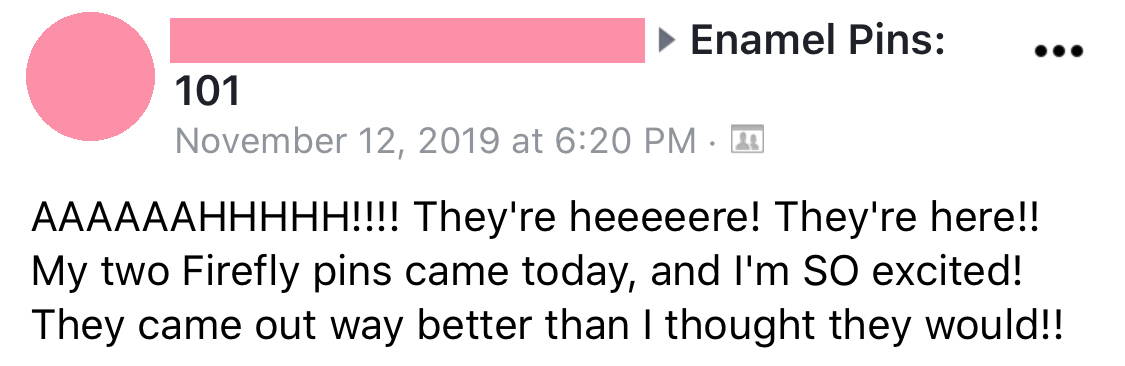The image size is (1125, 366).
Task: Click the 101 part of group name
Action: 207,92
